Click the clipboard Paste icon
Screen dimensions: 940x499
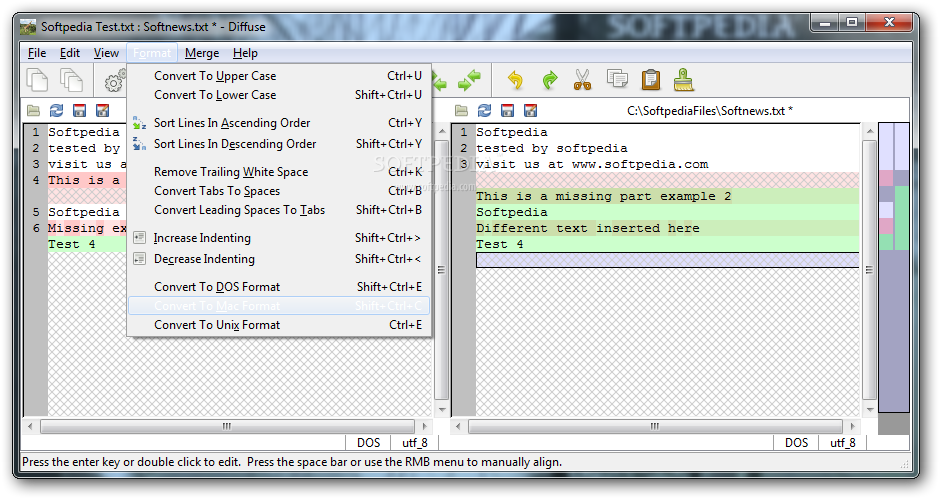coord(650,80)
